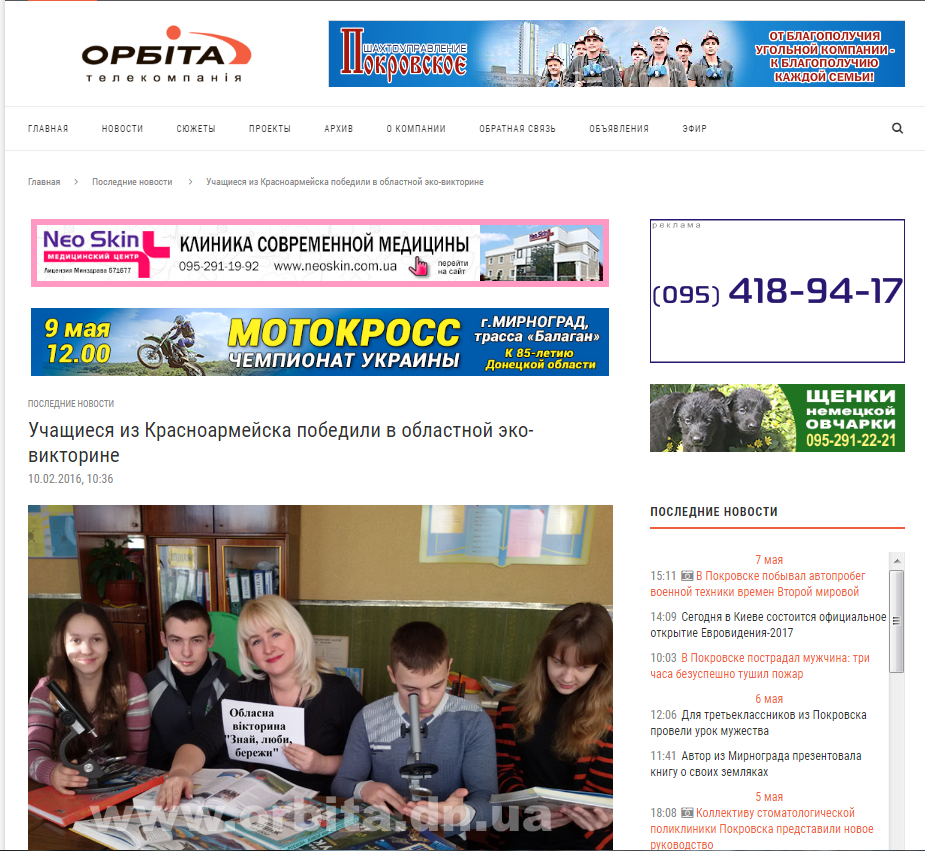The width and height of the screenshot is (925, 851).
Task: Click the photo icon beside the 15:11 news
Action: [687, 576]
